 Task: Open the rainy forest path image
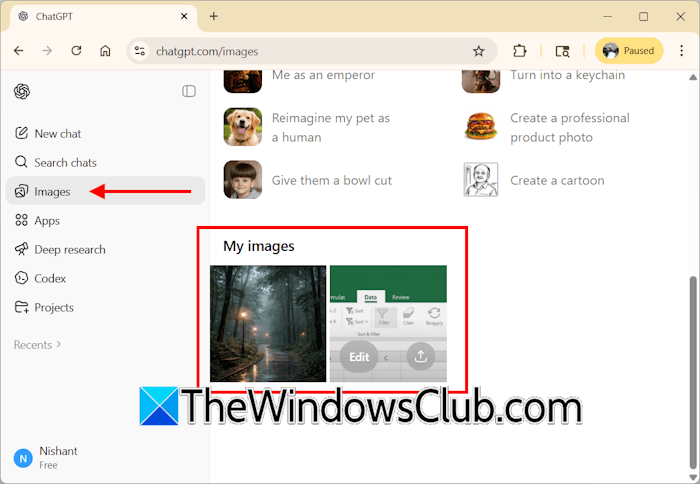click(268, 324)
